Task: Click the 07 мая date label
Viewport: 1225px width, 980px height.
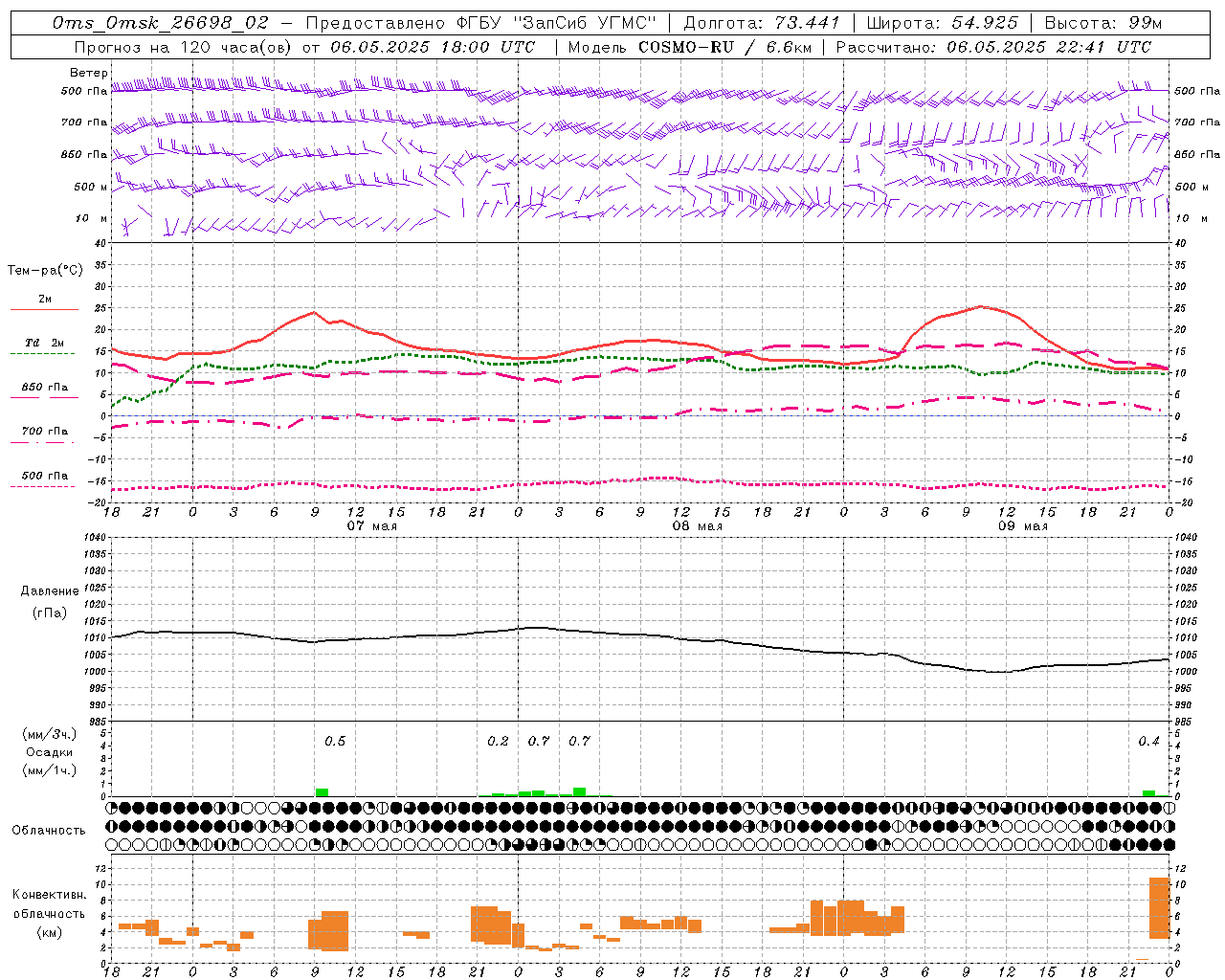Action: (372, 526)
